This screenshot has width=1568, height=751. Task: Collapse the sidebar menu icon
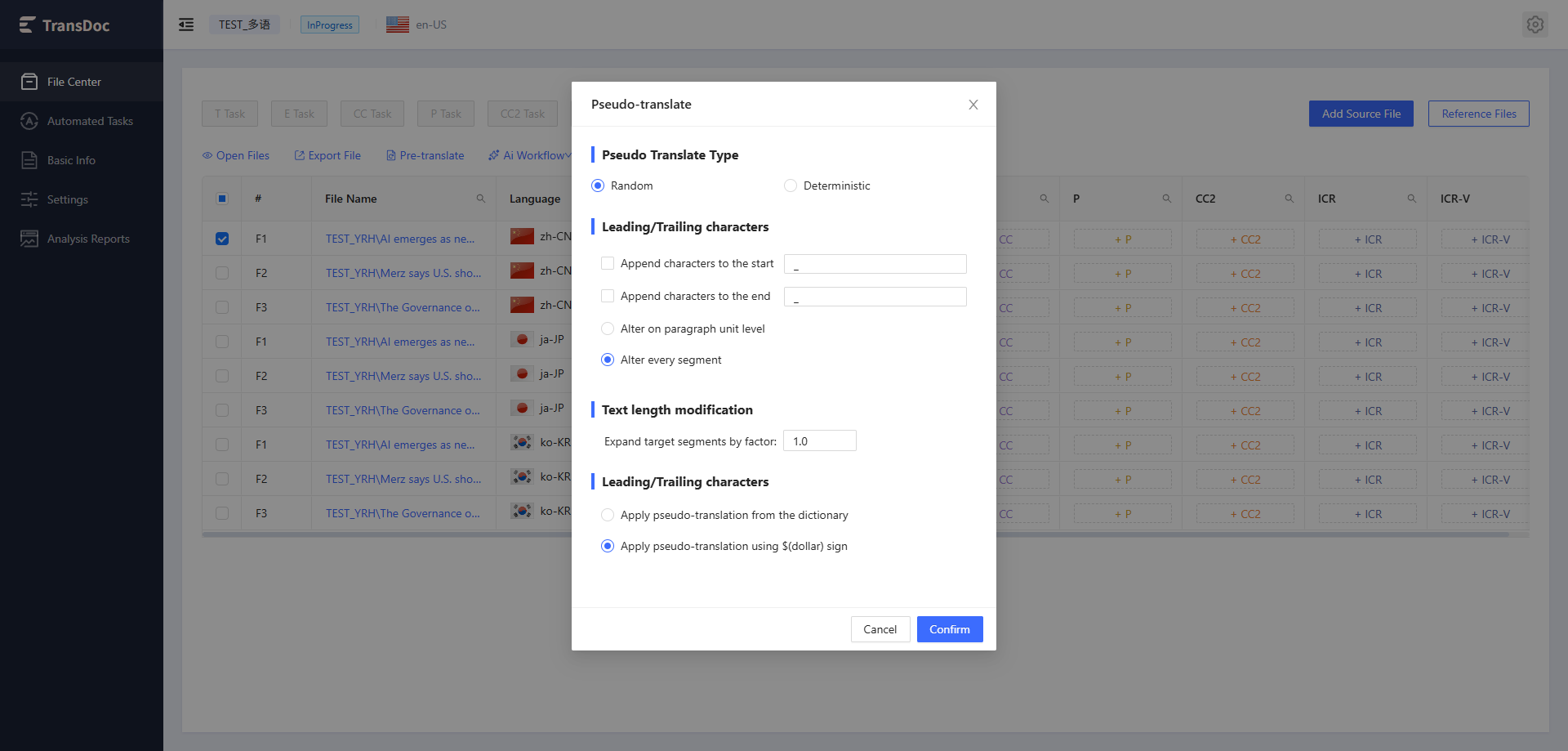coord(186,25)
